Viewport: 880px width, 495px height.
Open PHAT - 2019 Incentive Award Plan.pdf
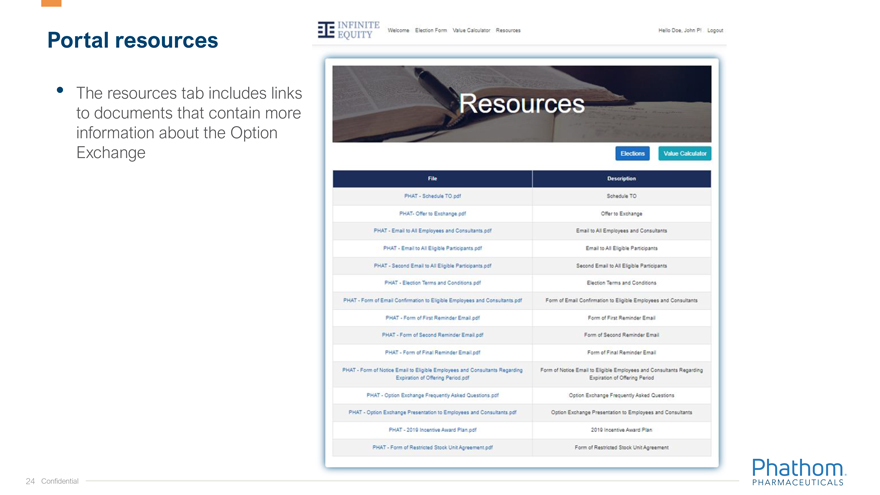tap(432, 430)
